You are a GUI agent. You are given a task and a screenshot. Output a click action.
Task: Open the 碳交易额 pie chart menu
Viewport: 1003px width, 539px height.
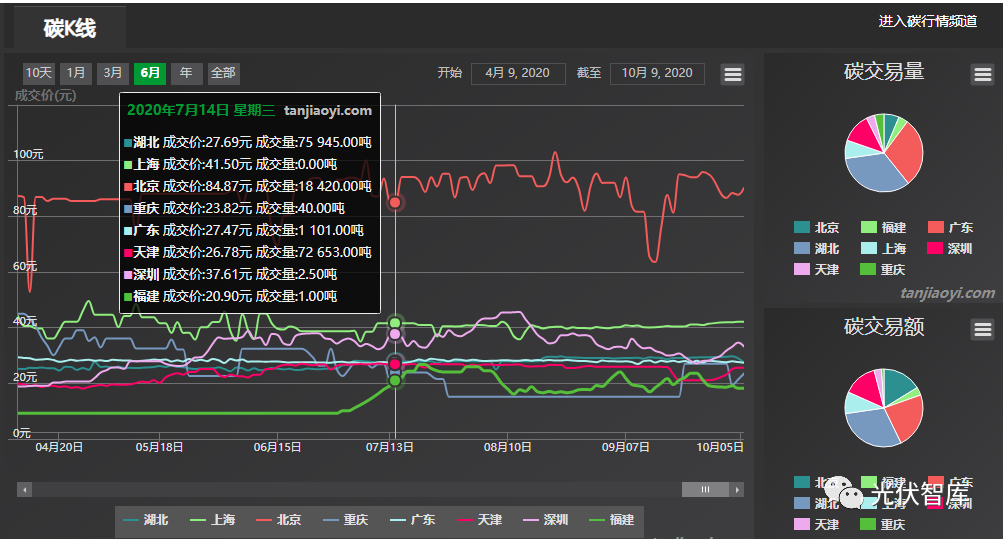982,330
